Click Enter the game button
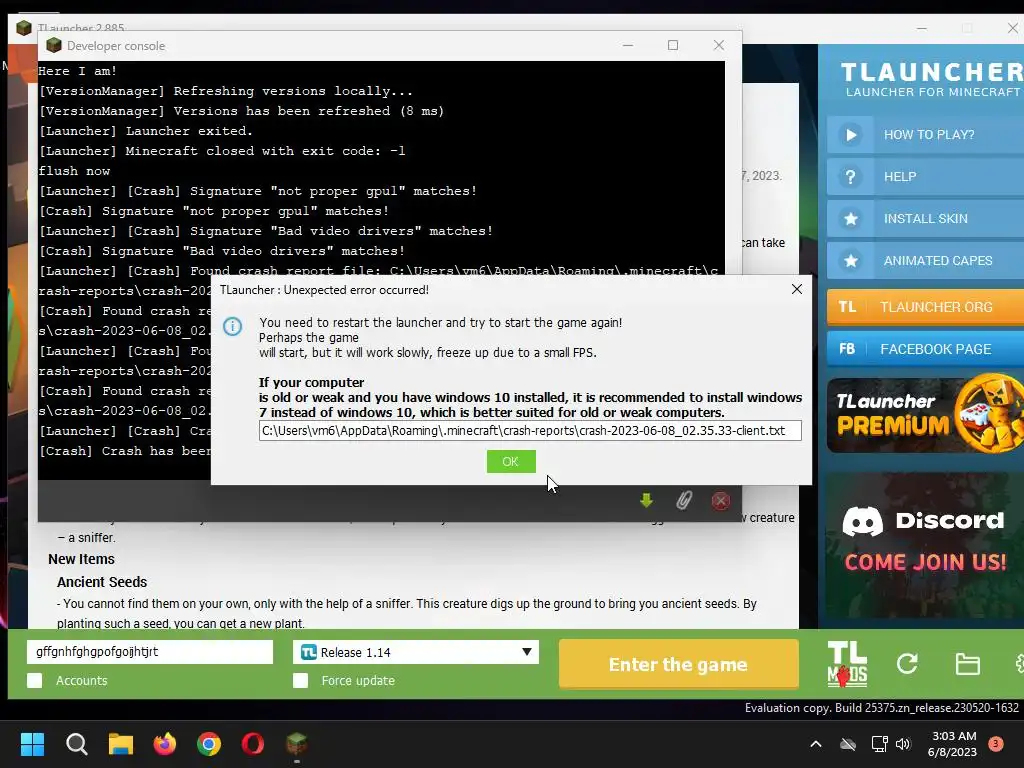This screenshot has width=1024, height=768. click(x=679, y=664)
